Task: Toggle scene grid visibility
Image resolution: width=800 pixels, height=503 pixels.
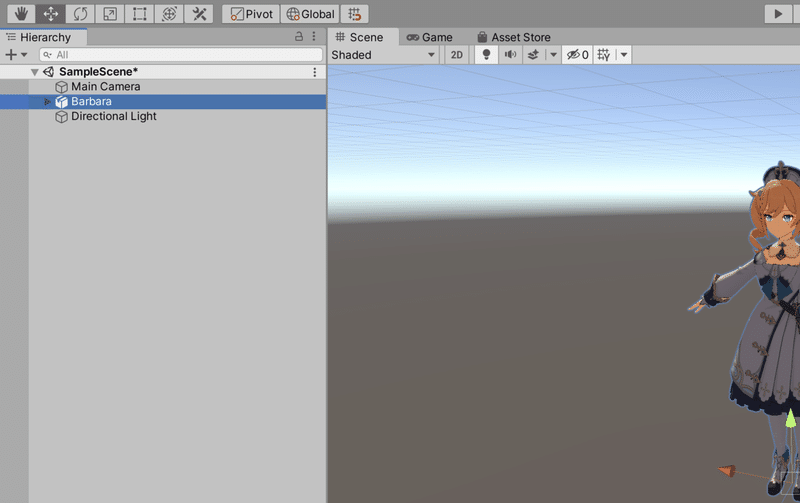Action: point(604,55)
